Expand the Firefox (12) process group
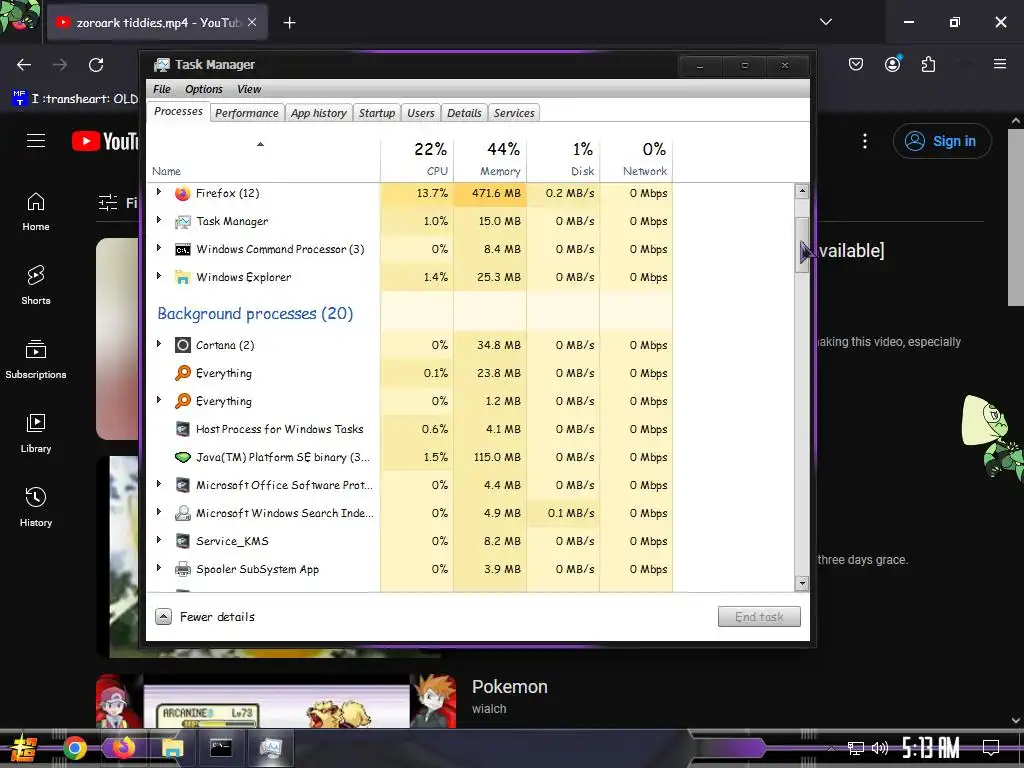 pos(159,192)
